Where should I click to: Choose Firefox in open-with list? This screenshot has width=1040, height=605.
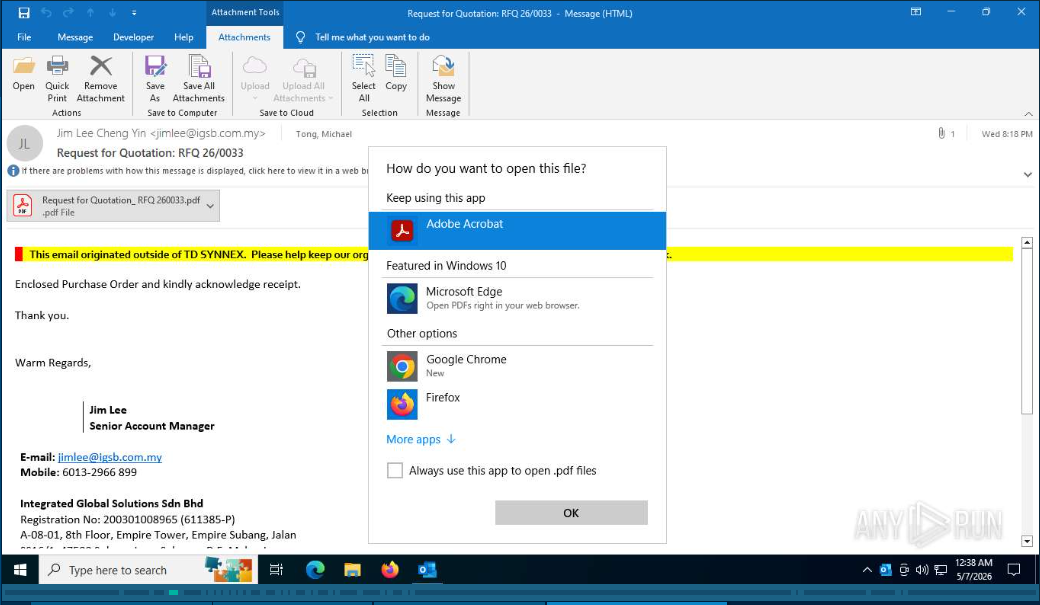517,403
